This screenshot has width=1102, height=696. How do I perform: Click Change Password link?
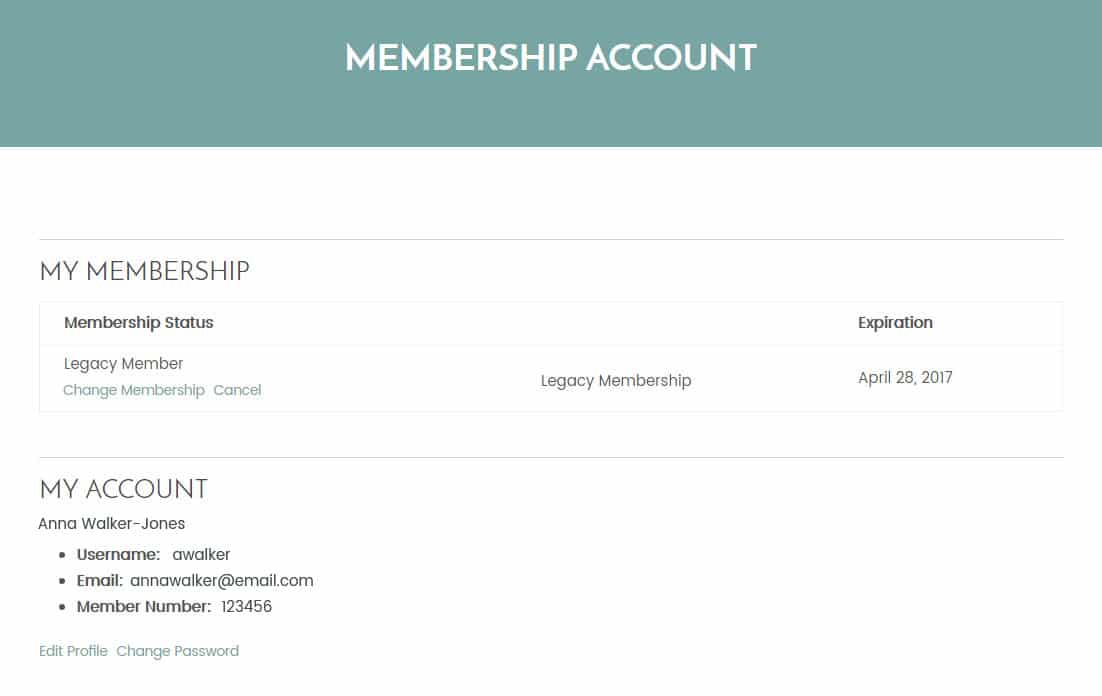177,651
